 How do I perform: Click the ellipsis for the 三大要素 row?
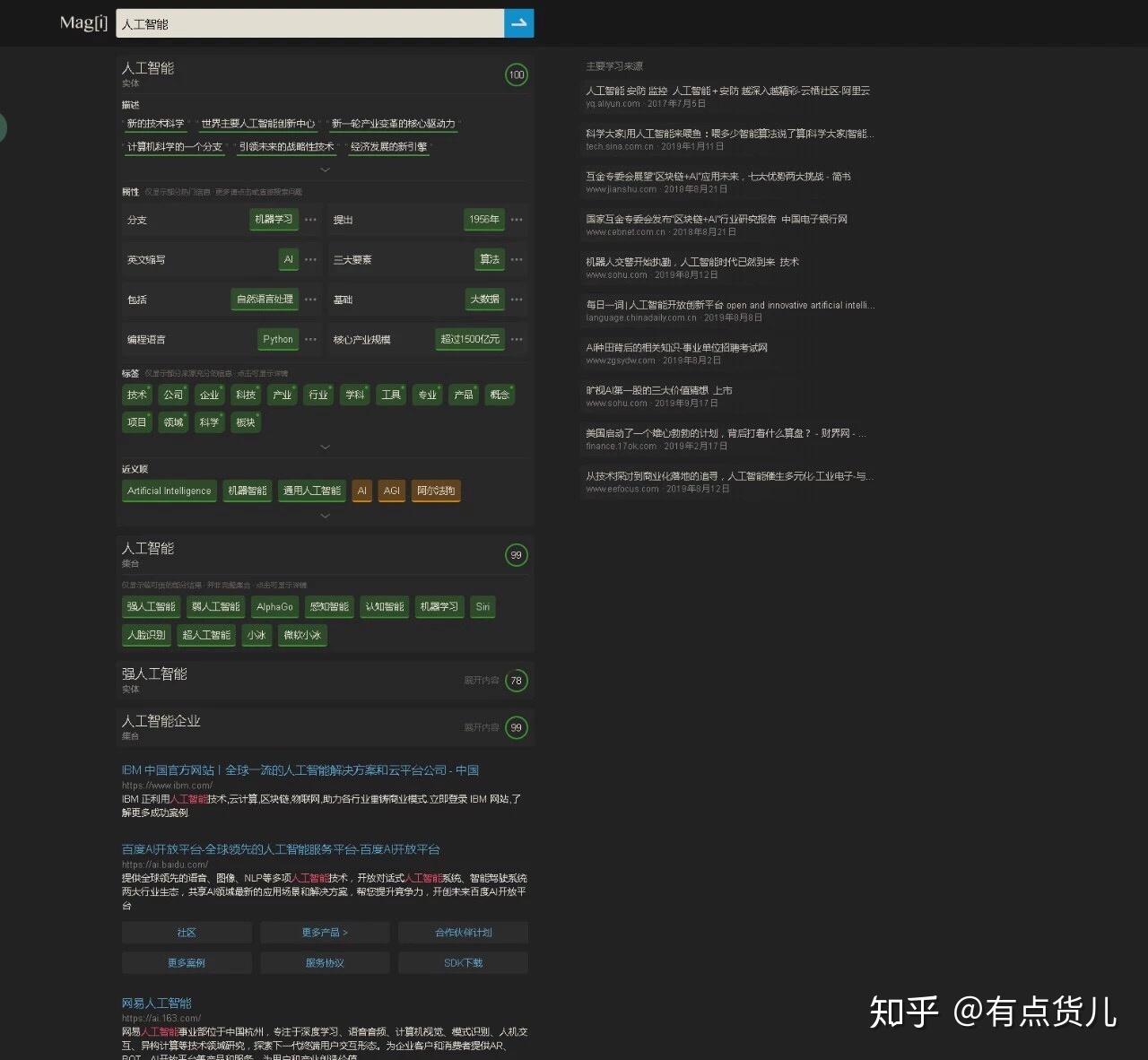[517, 259]
